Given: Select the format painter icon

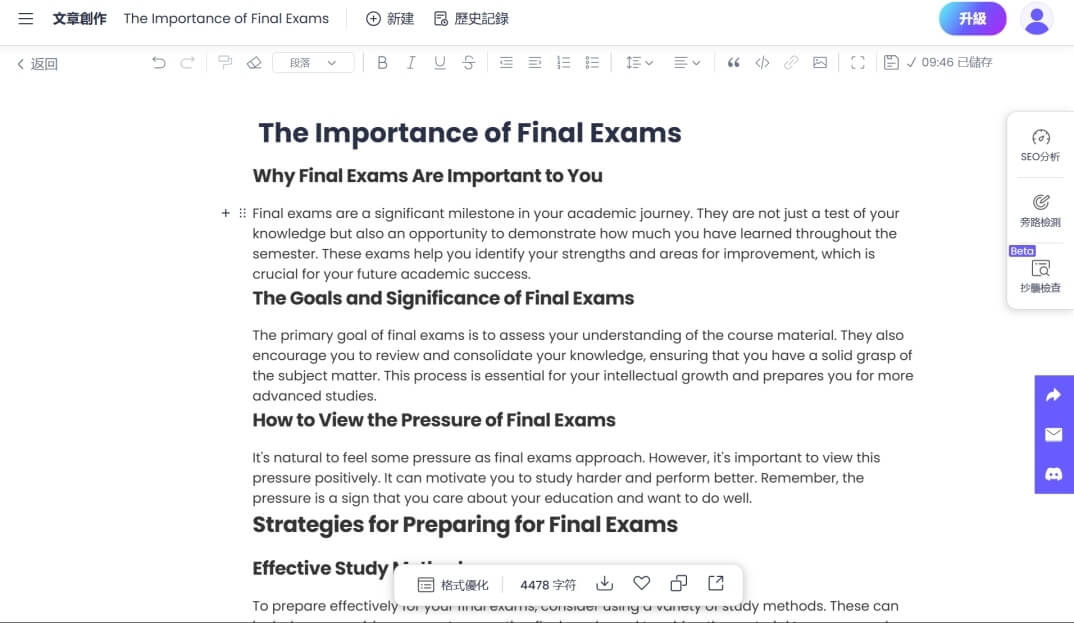Looking at the screenshot, I should click(225, 63).
